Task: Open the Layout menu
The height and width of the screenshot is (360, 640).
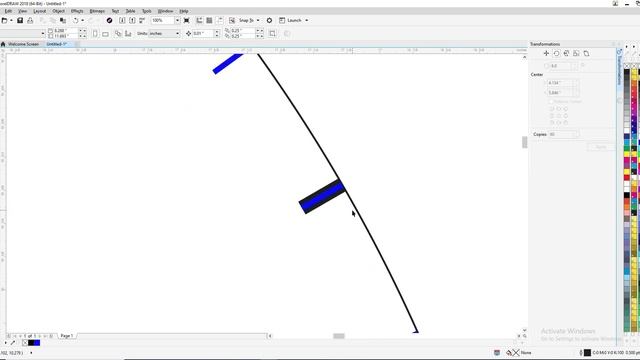Action: point(40,11)
